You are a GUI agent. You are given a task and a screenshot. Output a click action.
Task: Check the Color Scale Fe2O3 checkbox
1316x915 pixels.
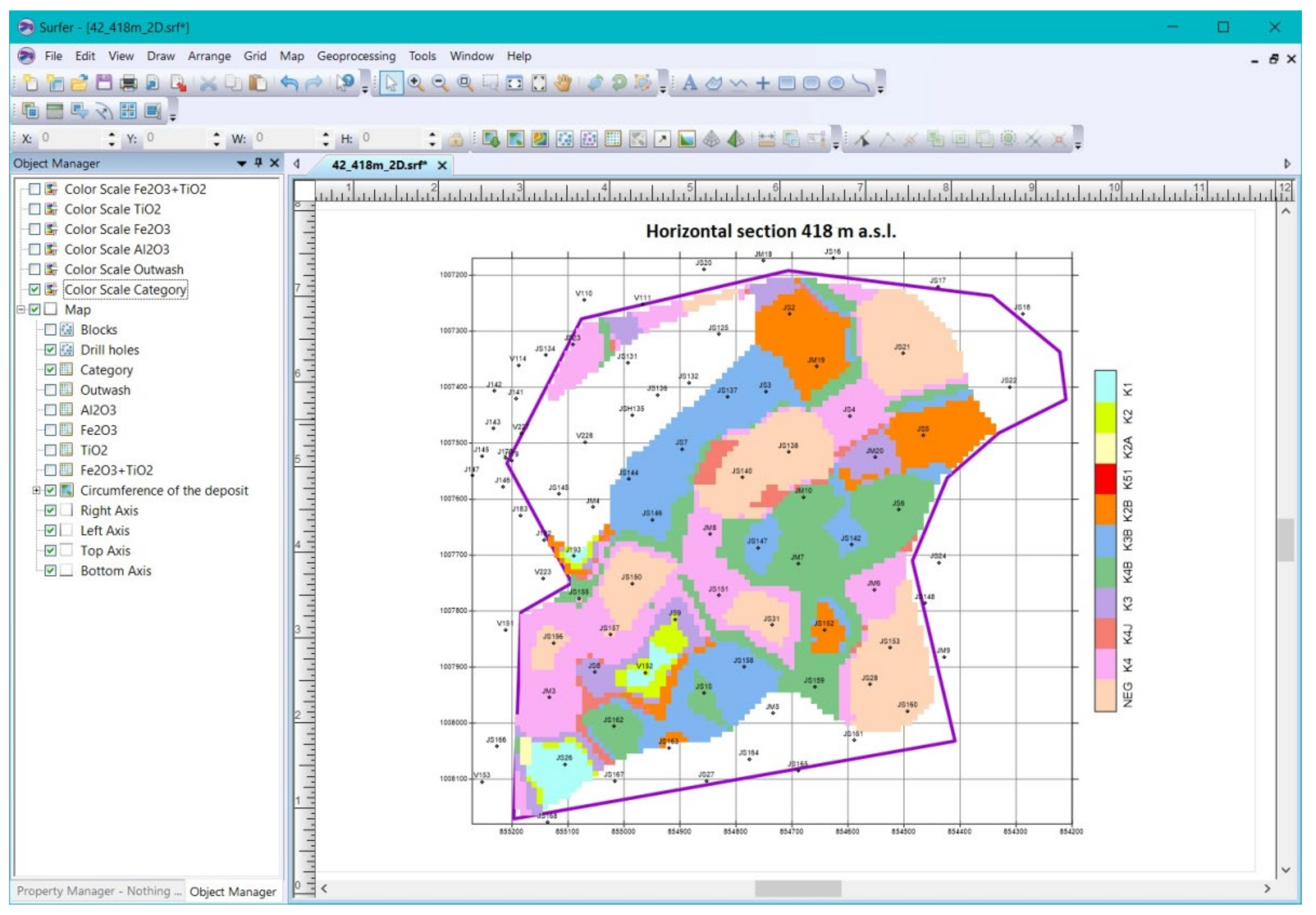tap(34, 229)
